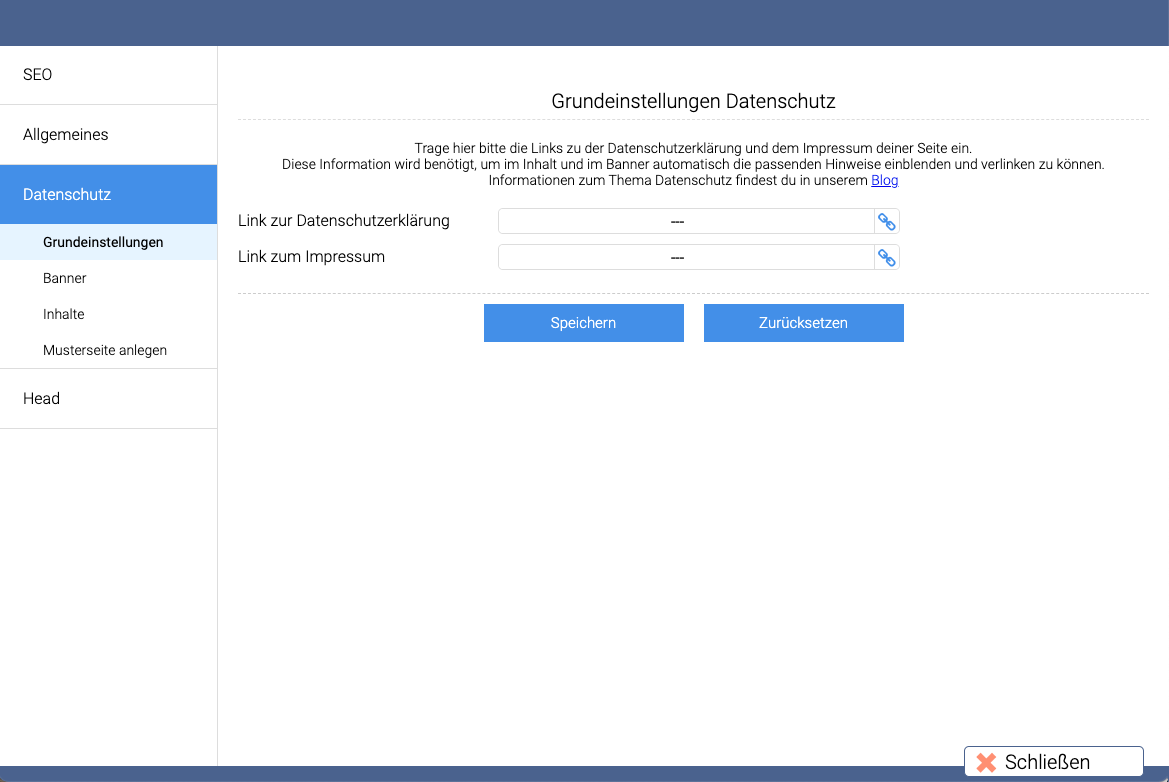Click the Grundeinstellungen Datenschutz heading

[693, 101]
